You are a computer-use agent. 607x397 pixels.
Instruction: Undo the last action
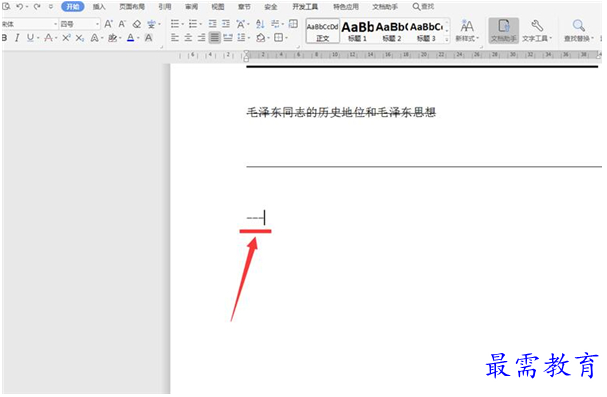click(x=19, y=7)
